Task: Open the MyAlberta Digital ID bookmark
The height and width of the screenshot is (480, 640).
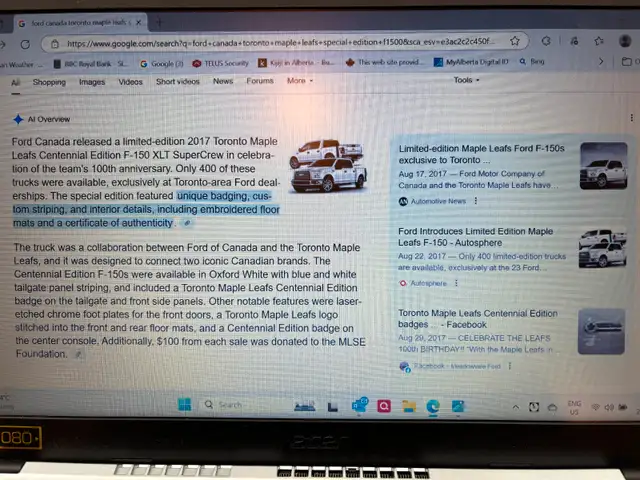Action: (471, 62)
